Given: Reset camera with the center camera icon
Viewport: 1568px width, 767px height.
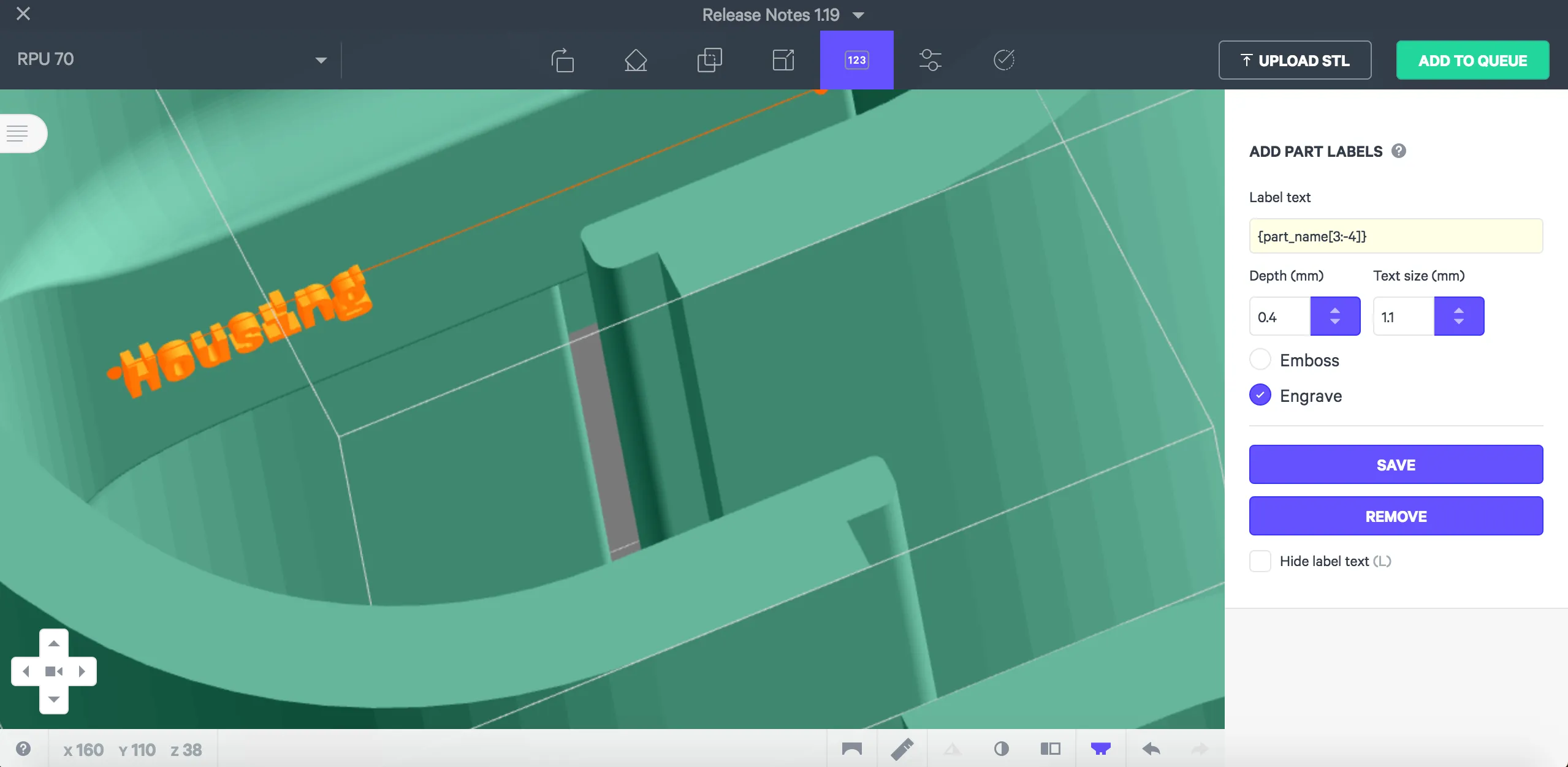Looking at the screenshot, I should pyautogui.click(x=54, y=671).
